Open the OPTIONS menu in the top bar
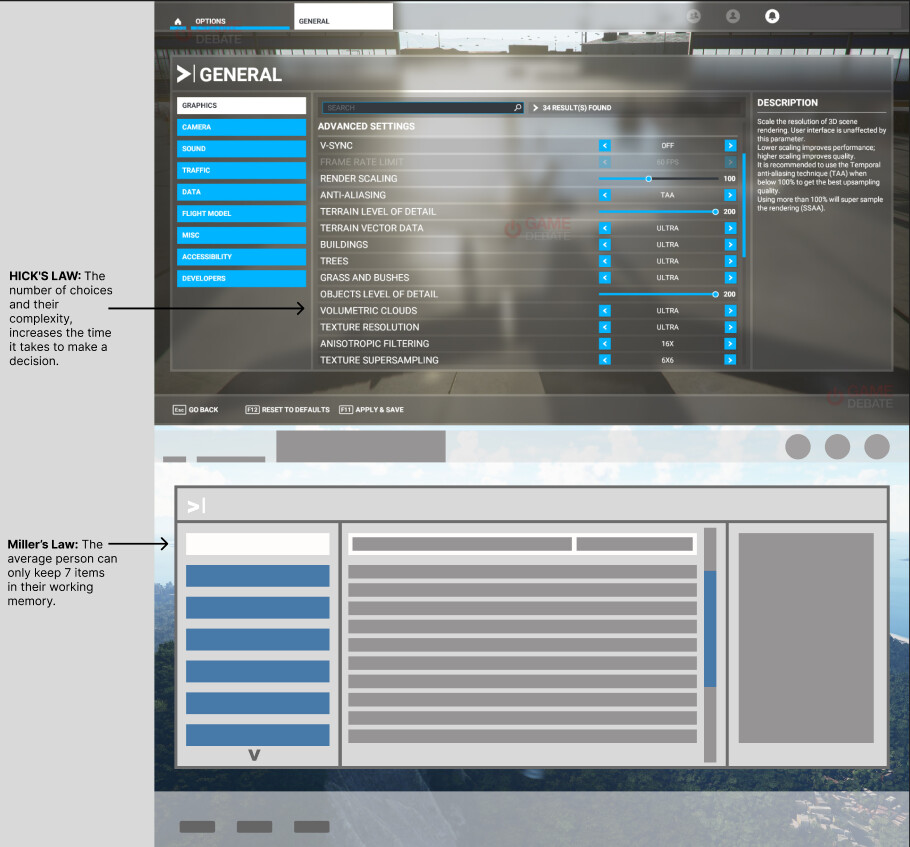 pos(211,19)
